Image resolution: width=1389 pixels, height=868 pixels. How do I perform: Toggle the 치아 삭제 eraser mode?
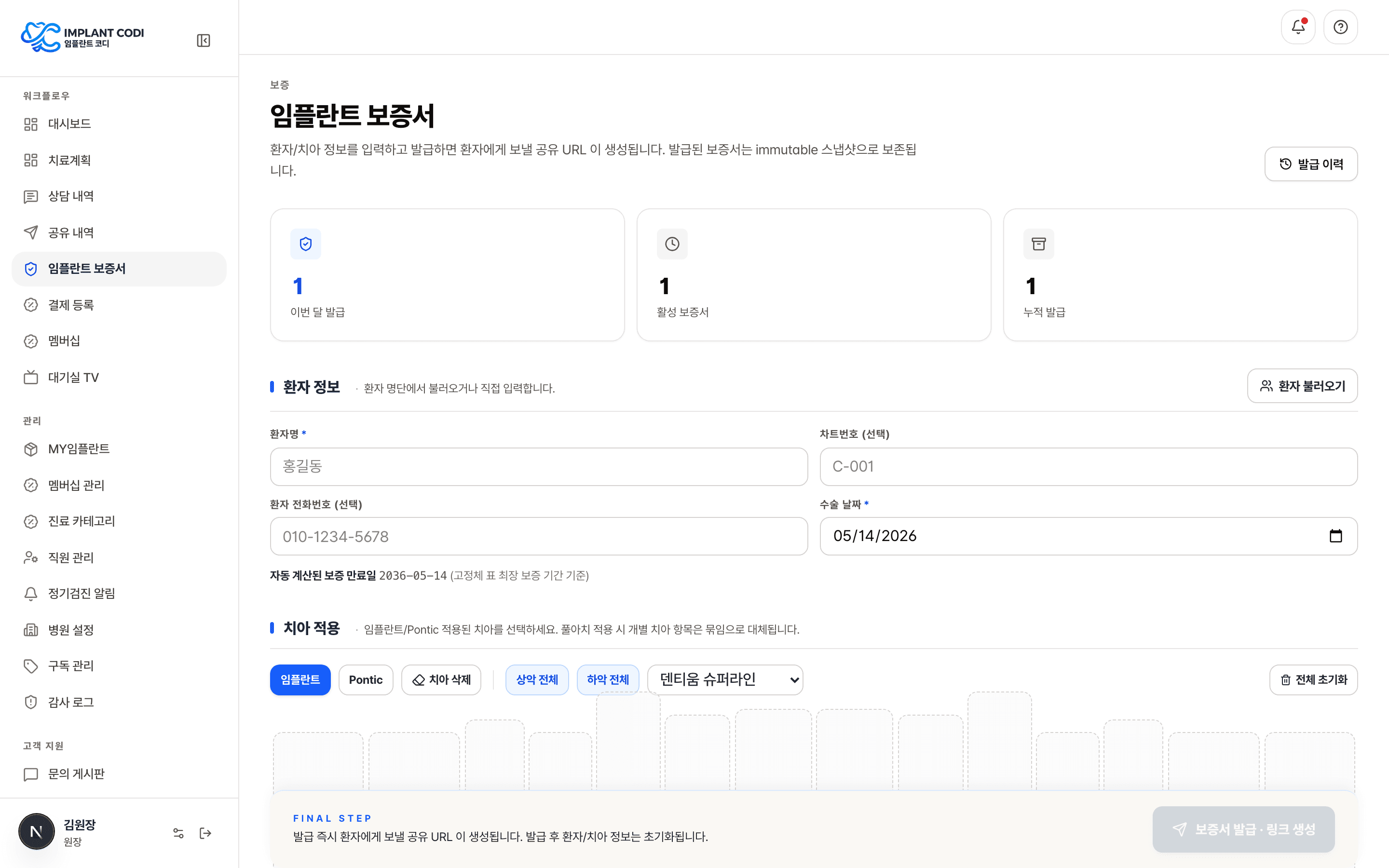[441, 680]
